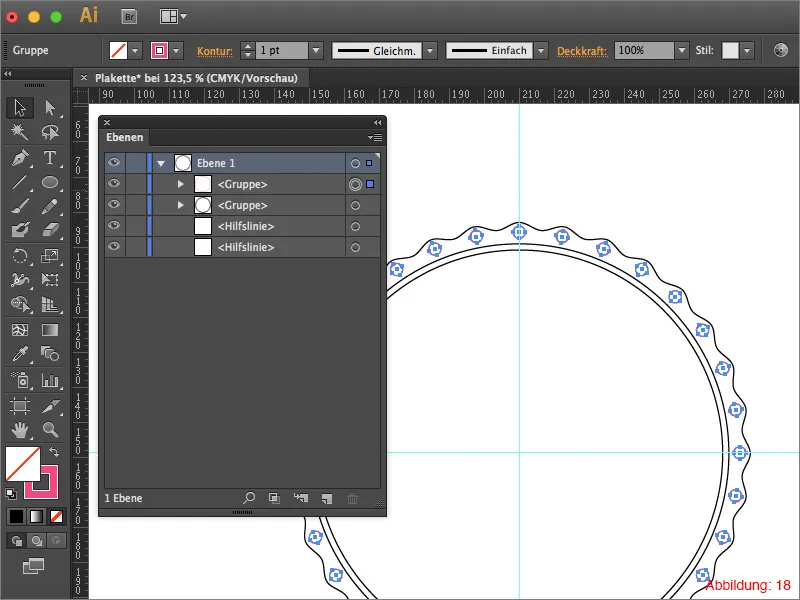Select the Direct Selection tool (white arrow)

pos(49,108)
